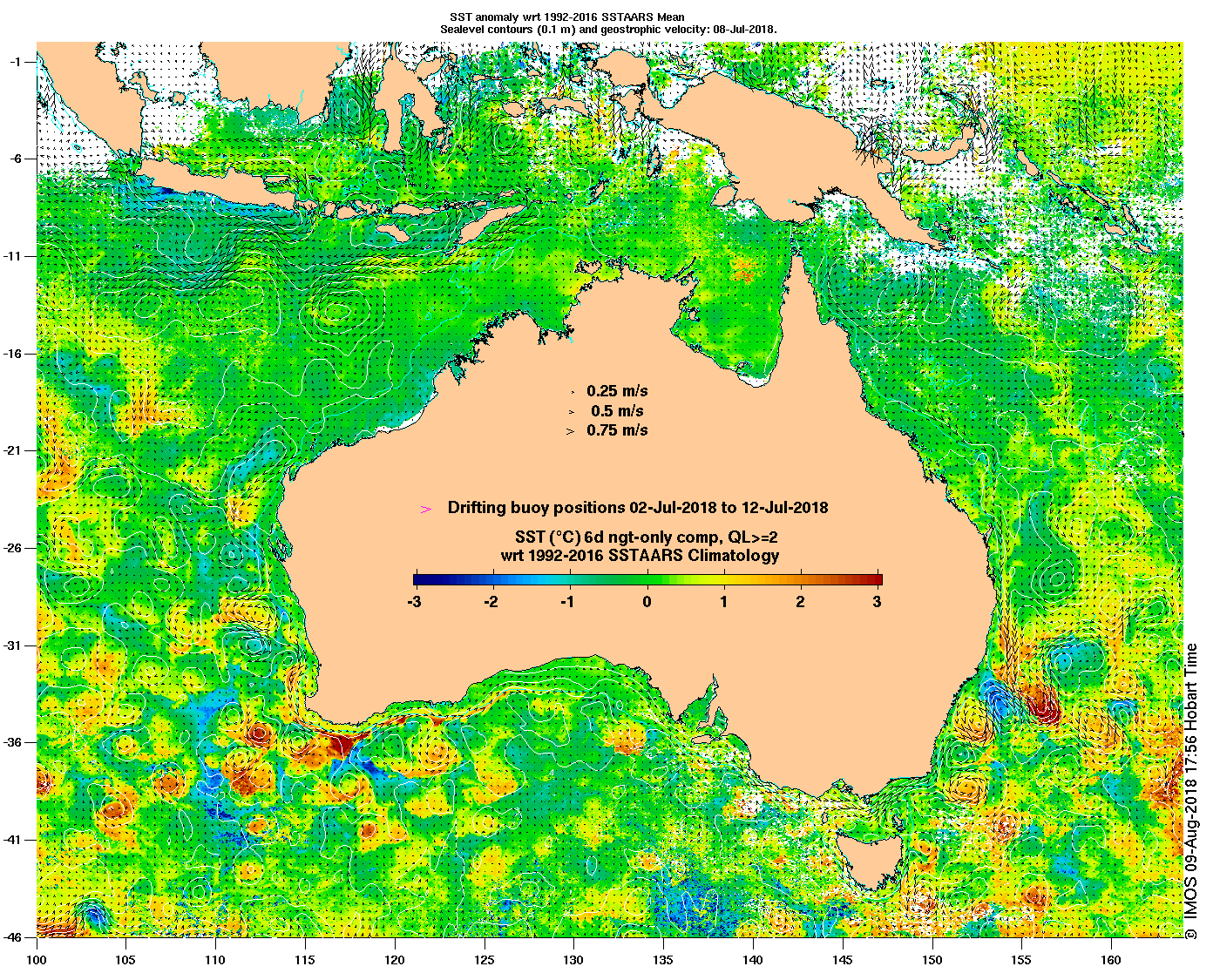Click colorbar tick label 0
The width and height of the screenshot is (1220, 980).
tap(647, 601)
